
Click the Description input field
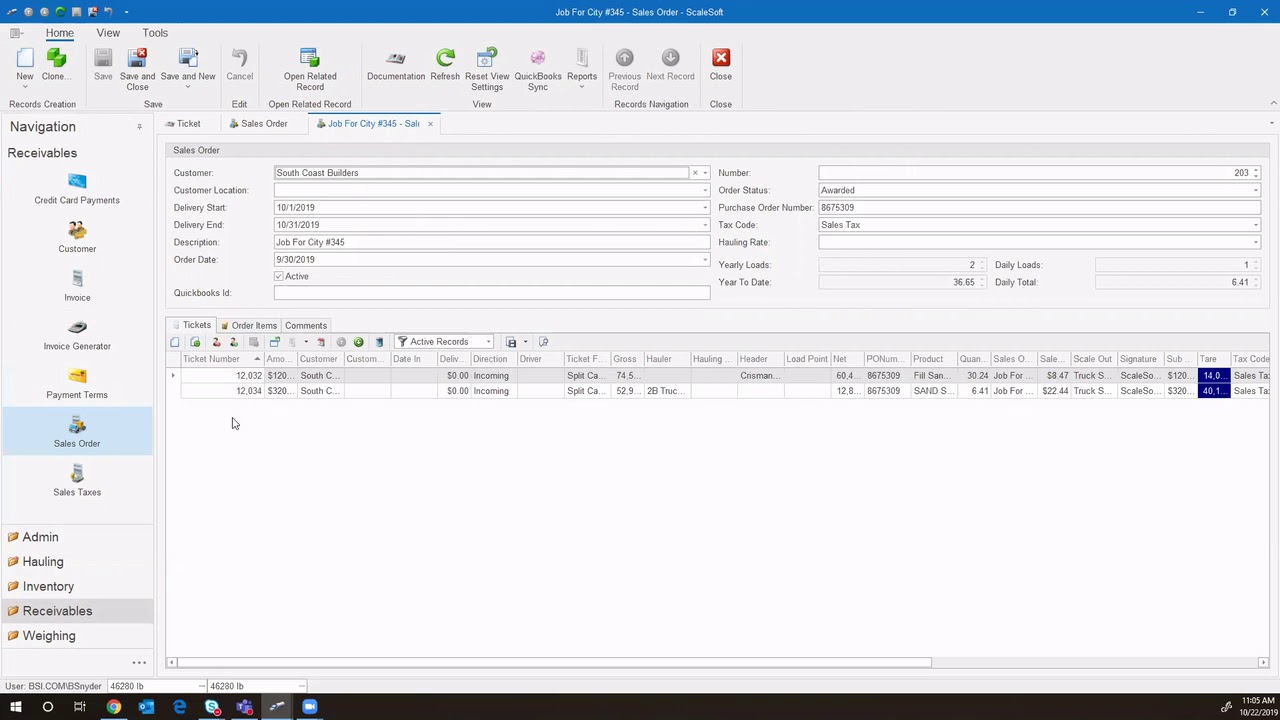[x=492, y=242]
